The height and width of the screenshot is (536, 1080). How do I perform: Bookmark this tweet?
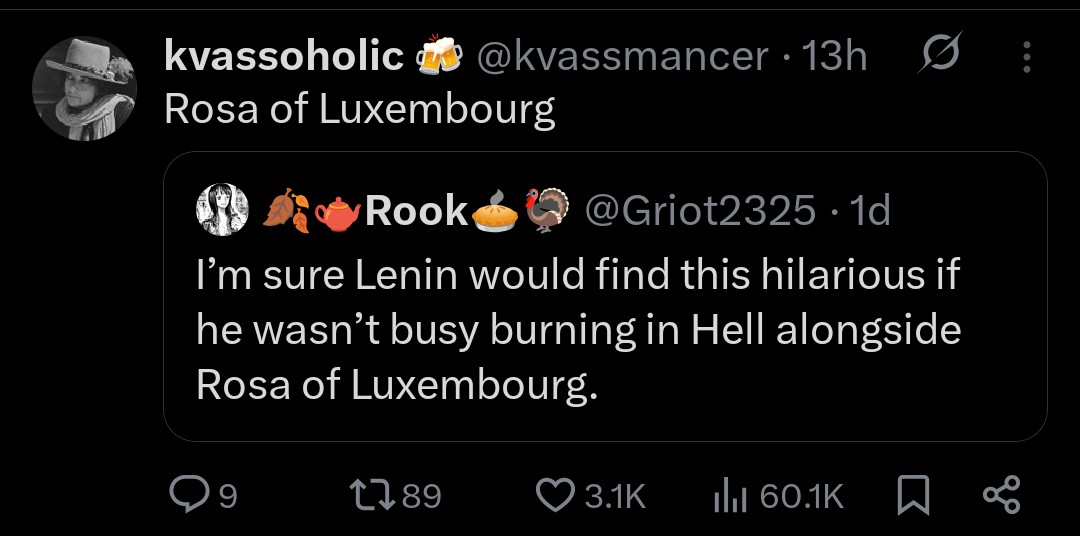[913, 495]
